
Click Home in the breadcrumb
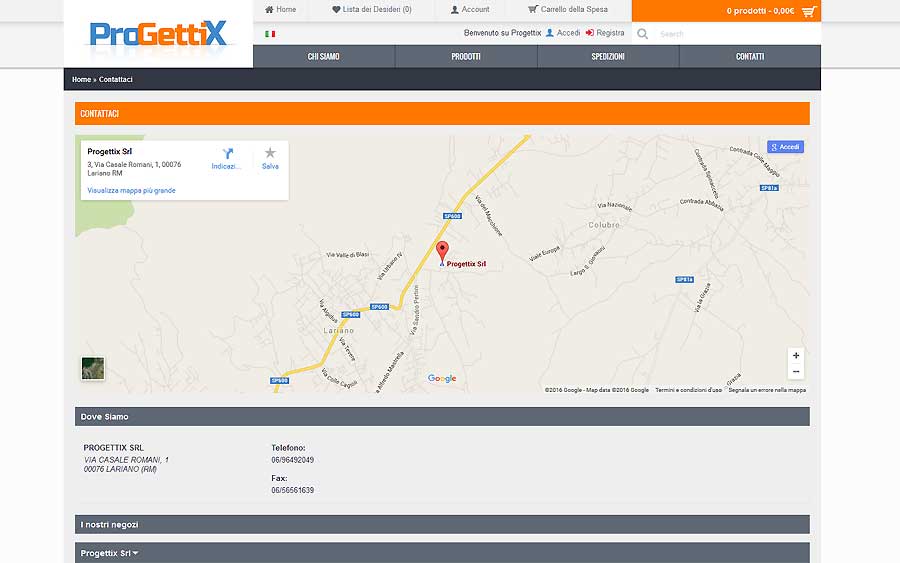coord(82,79)
